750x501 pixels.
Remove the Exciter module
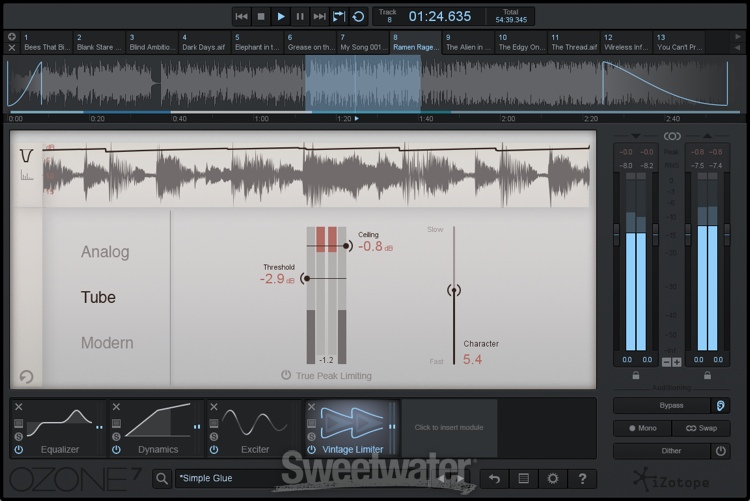click(x=214, y=407)
